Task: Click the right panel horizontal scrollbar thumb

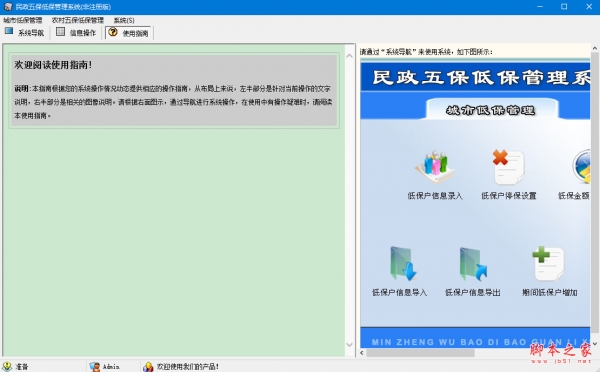Action: click(x=420, y=353)
